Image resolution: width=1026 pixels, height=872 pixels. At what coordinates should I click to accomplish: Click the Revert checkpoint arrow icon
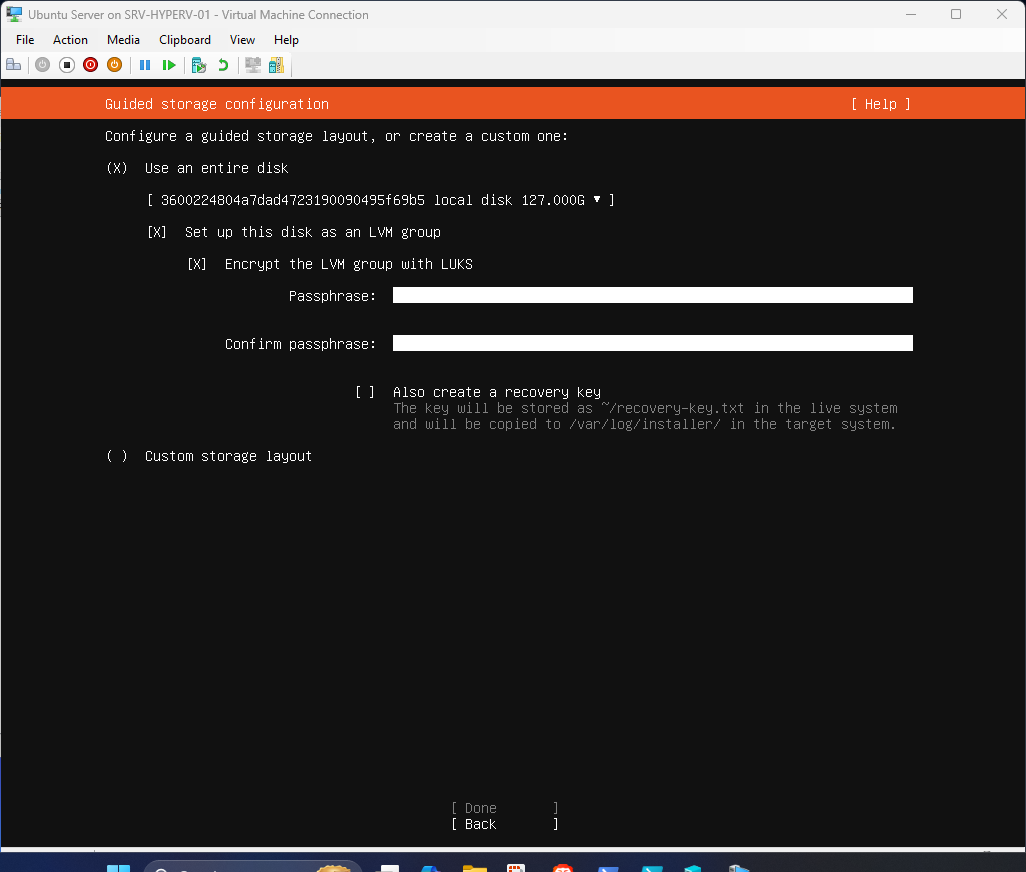221,64
